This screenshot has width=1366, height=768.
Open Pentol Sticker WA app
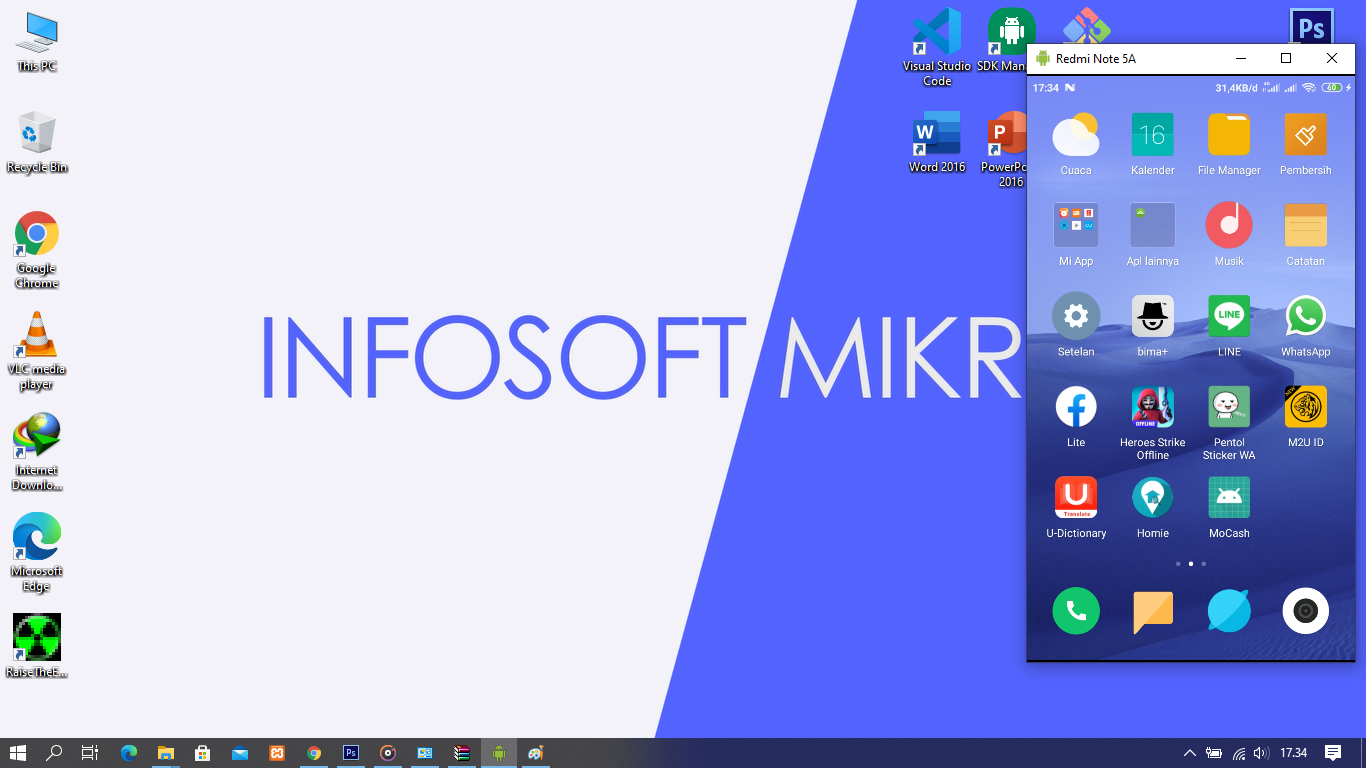click(1229, 407)
